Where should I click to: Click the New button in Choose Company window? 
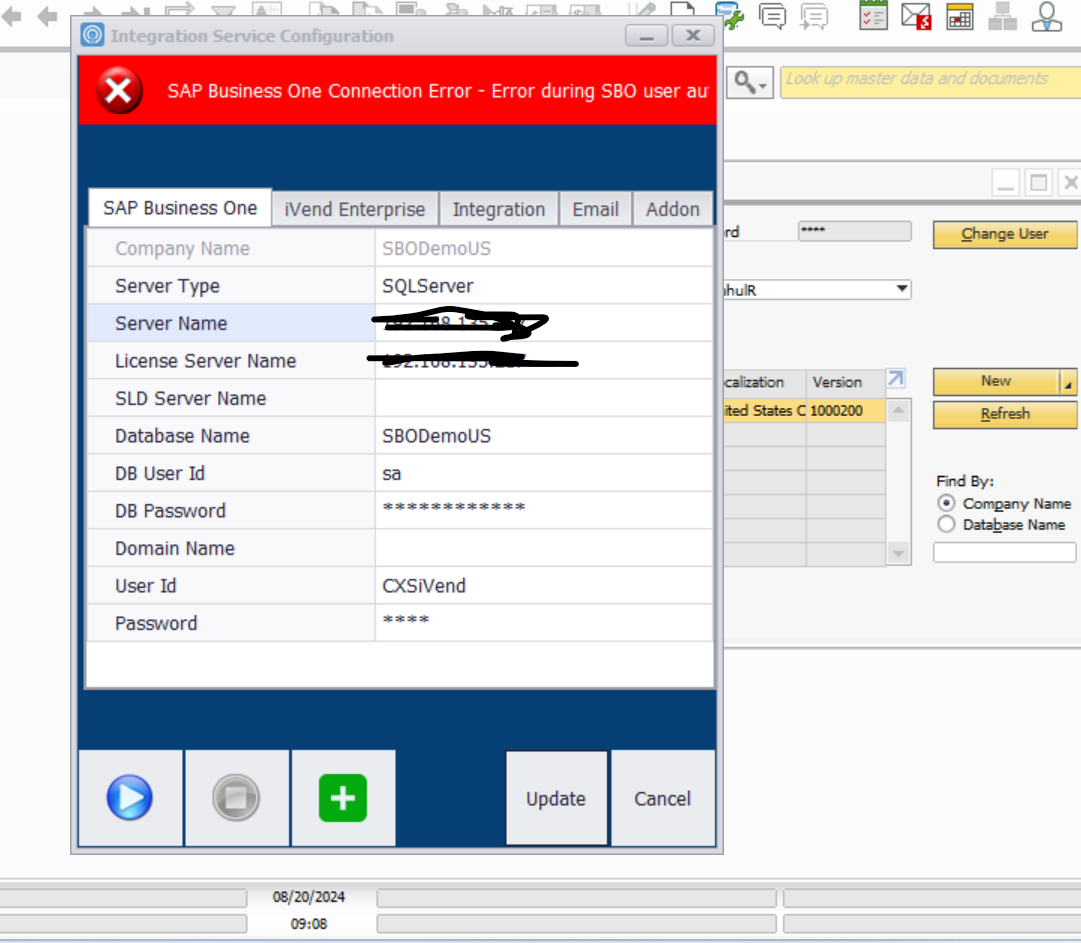point(996,381)
